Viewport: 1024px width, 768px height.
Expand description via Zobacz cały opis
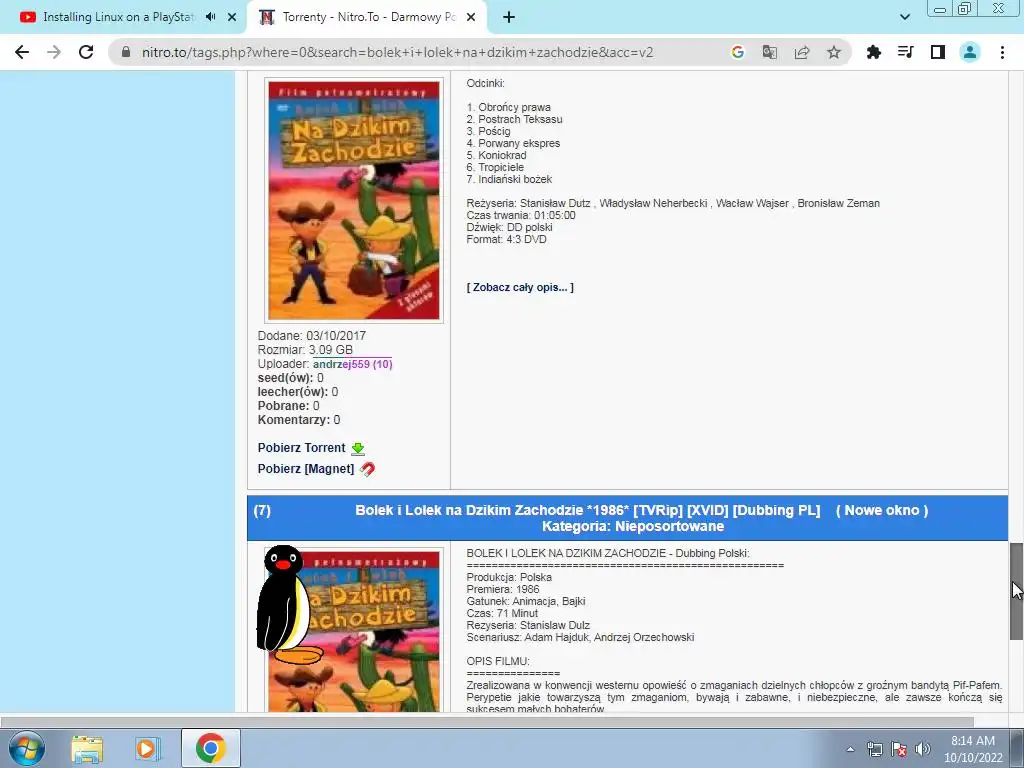click(520, 287)
